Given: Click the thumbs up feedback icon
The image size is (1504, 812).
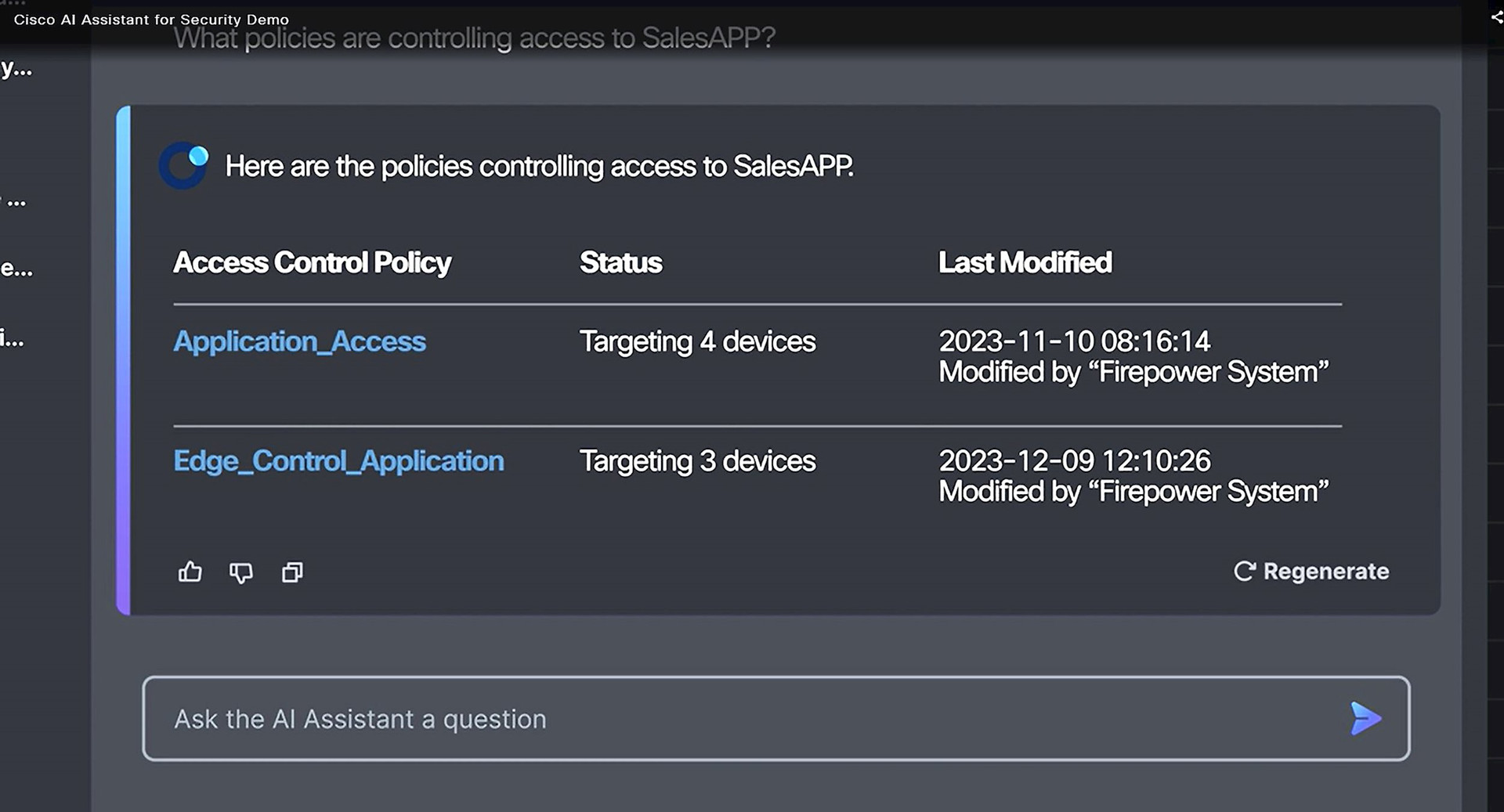Looking at the screenshot, I should [190, 572].
